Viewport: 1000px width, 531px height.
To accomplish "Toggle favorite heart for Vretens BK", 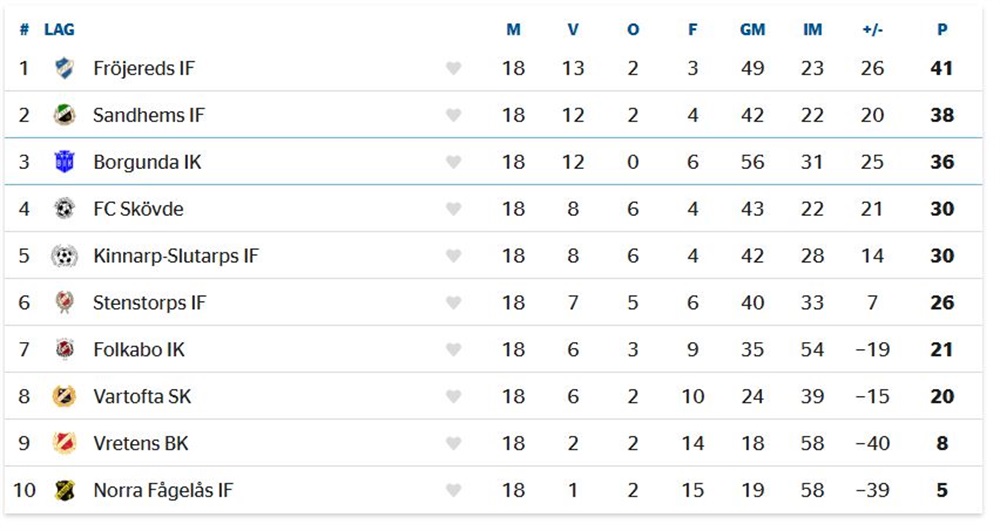I will tap(453, 444).
